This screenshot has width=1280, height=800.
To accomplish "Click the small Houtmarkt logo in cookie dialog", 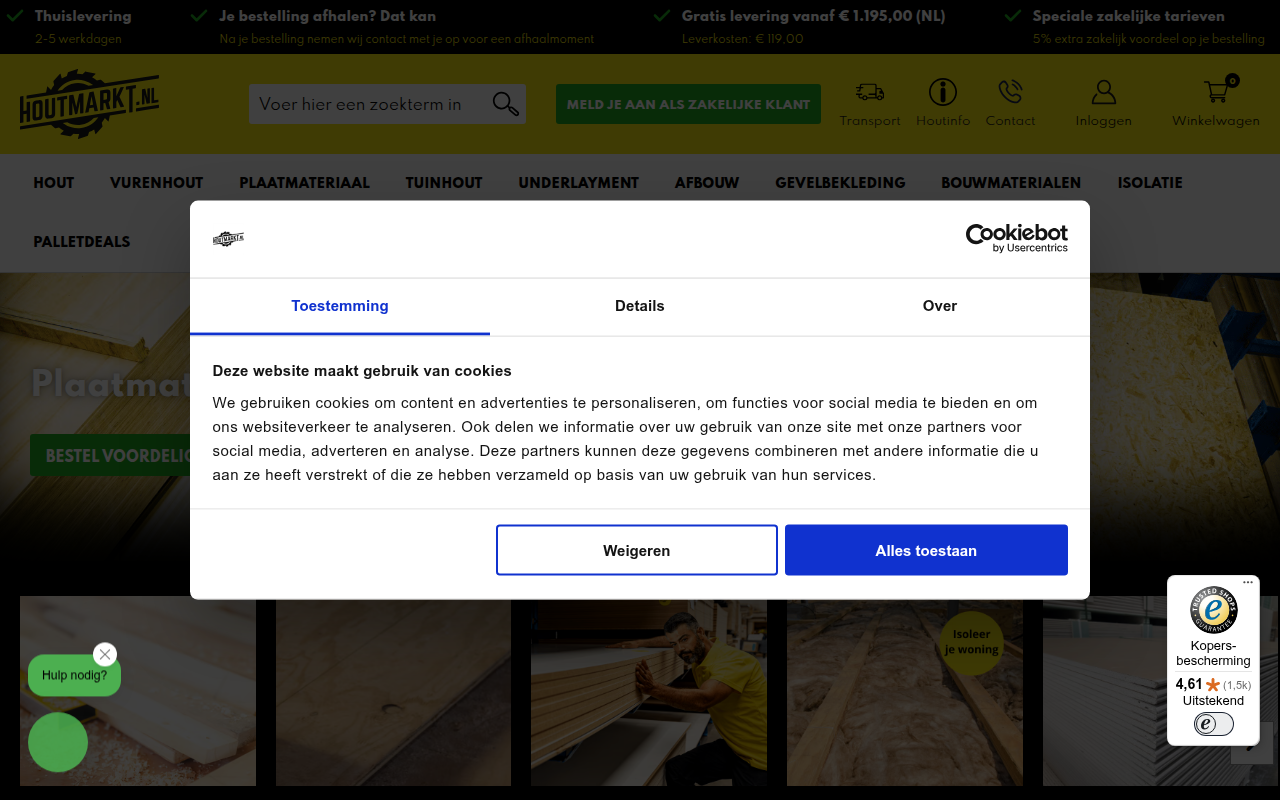I will tap(228, 238).
